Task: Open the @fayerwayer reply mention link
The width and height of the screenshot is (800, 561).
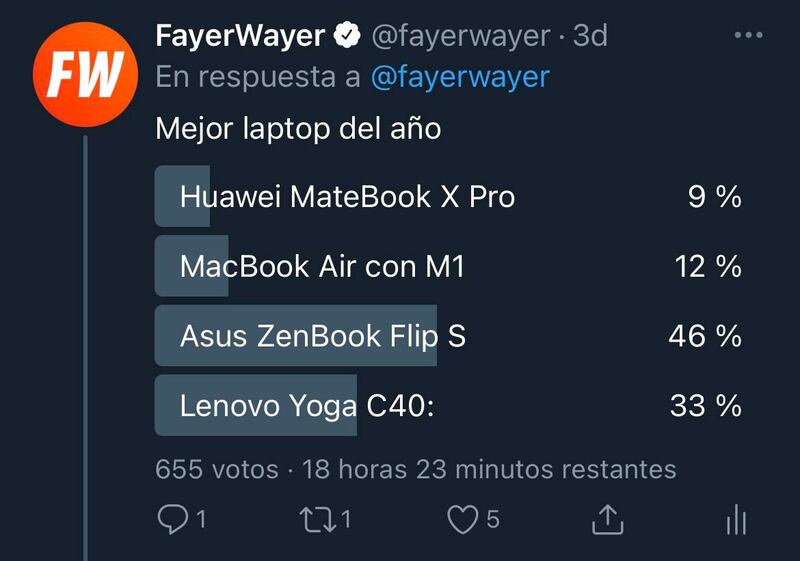Action: point(460,77)
